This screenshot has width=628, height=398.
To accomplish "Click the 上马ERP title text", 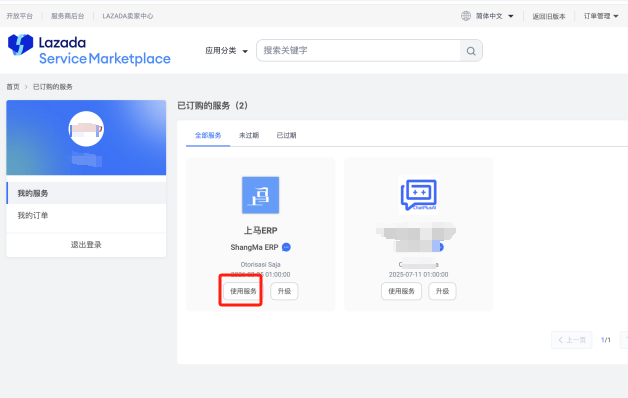I will [260, 230].
